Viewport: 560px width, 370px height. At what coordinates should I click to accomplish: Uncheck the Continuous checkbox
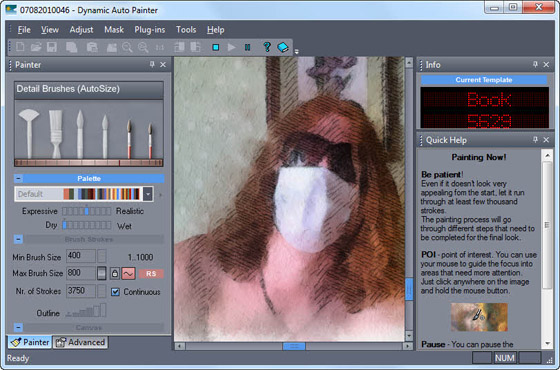pyautogui.click(x=115, y=292)
